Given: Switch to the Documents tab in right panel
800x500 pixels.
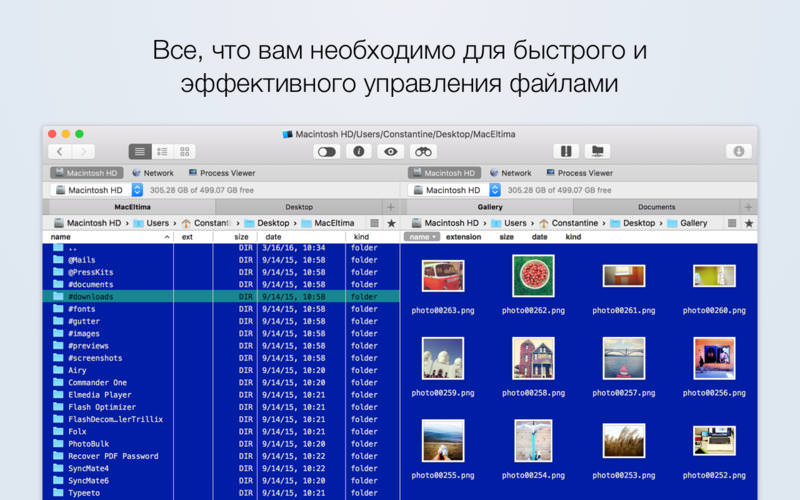Looking at the screenshot, I should 657,207.
